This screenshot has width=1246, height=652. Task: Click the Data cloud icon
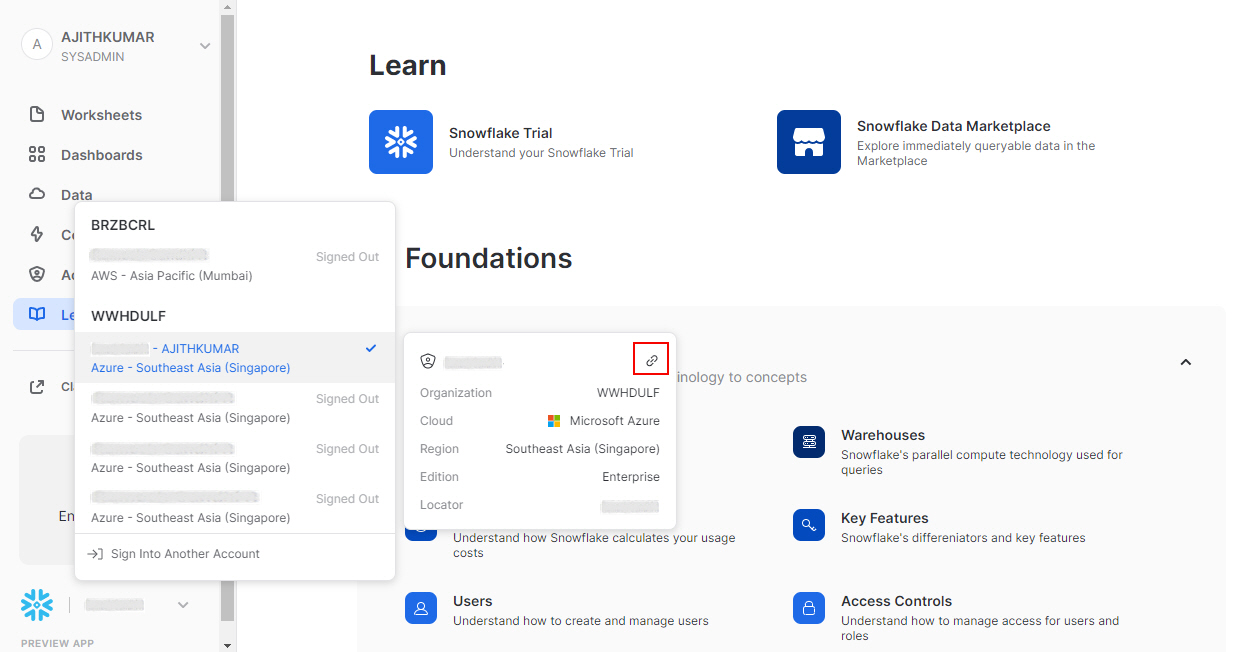[x=37, y=194]
